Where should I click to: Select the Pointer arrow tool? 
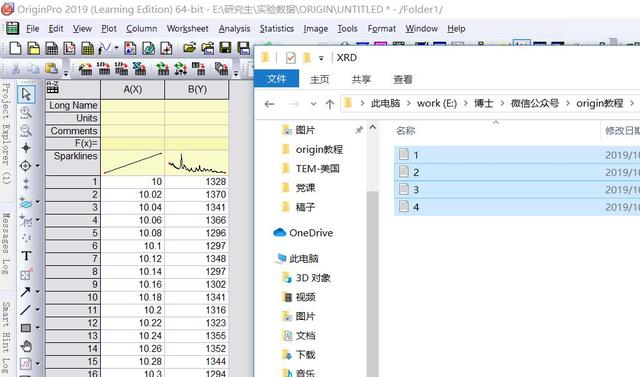click(26, 94)
